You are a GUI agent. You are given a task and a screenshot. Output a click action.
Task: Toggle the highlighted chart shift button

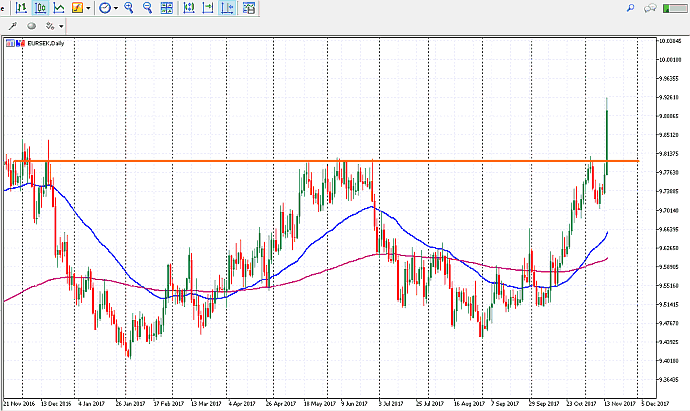click(227, 8)
